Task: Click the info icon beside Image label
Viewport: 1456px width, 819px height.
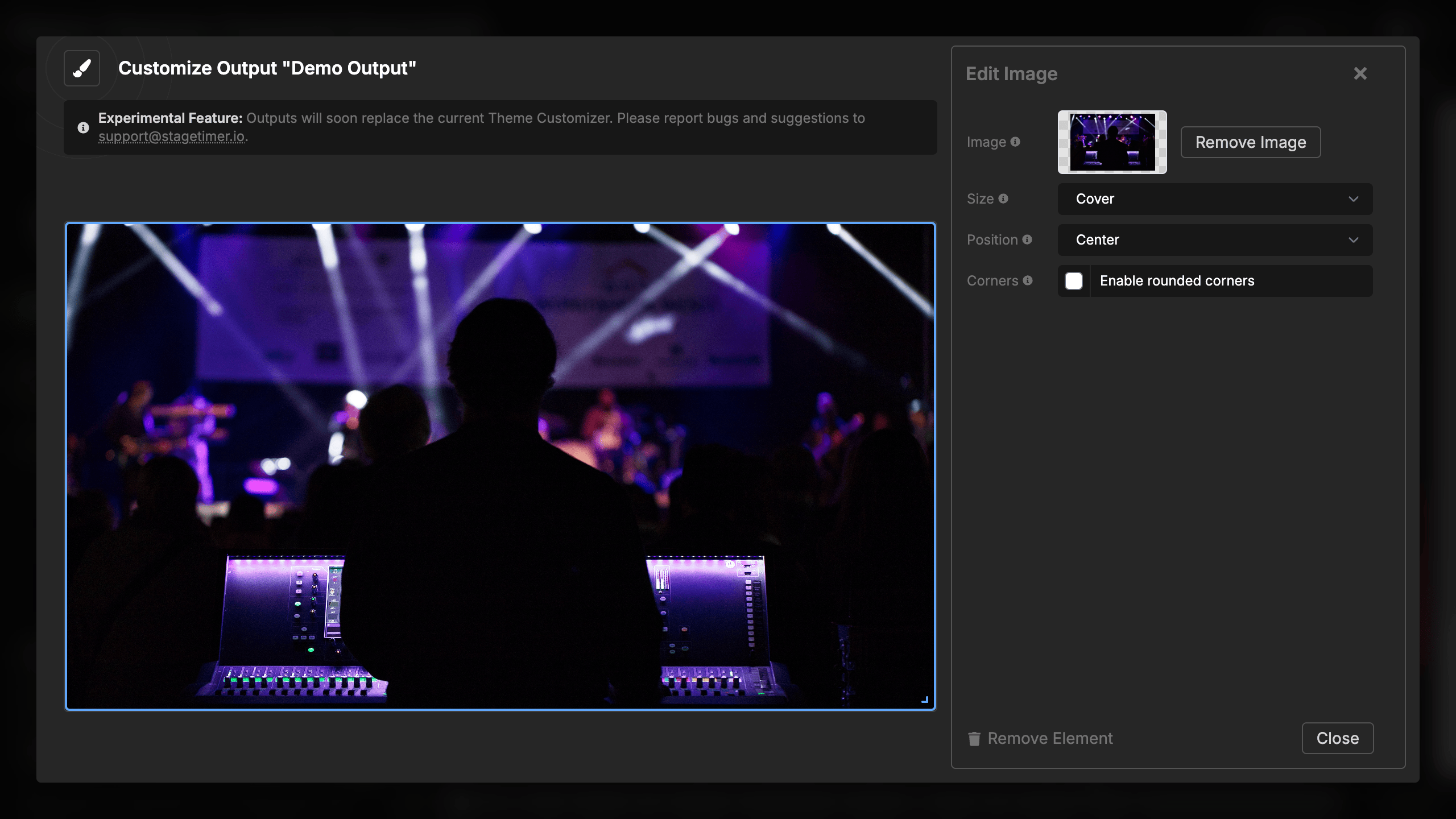Action: pyautogui.click(x=1015, y=142)
